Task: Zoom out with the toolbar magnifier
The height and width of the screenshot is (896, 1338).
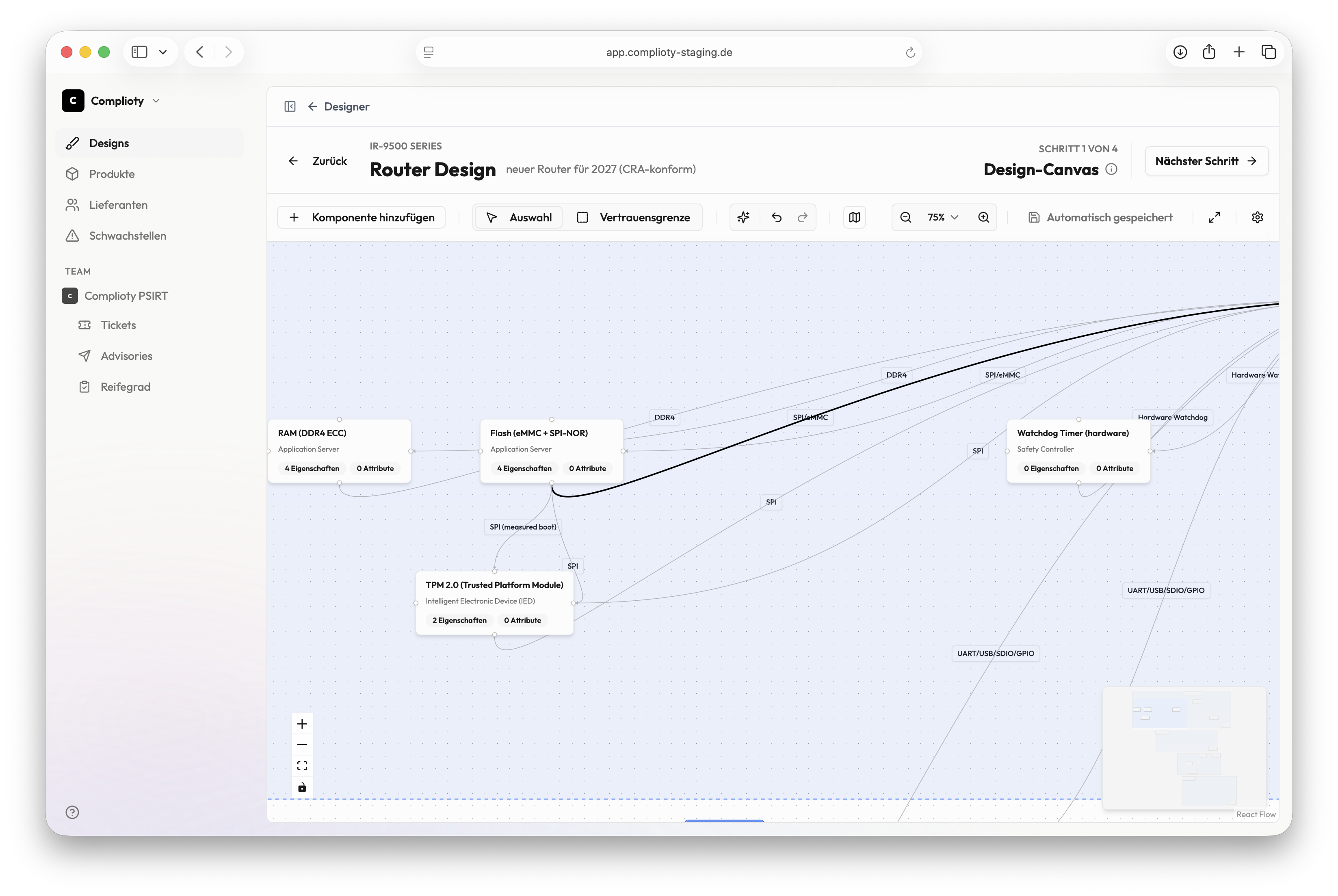Action: click(905, 217)
